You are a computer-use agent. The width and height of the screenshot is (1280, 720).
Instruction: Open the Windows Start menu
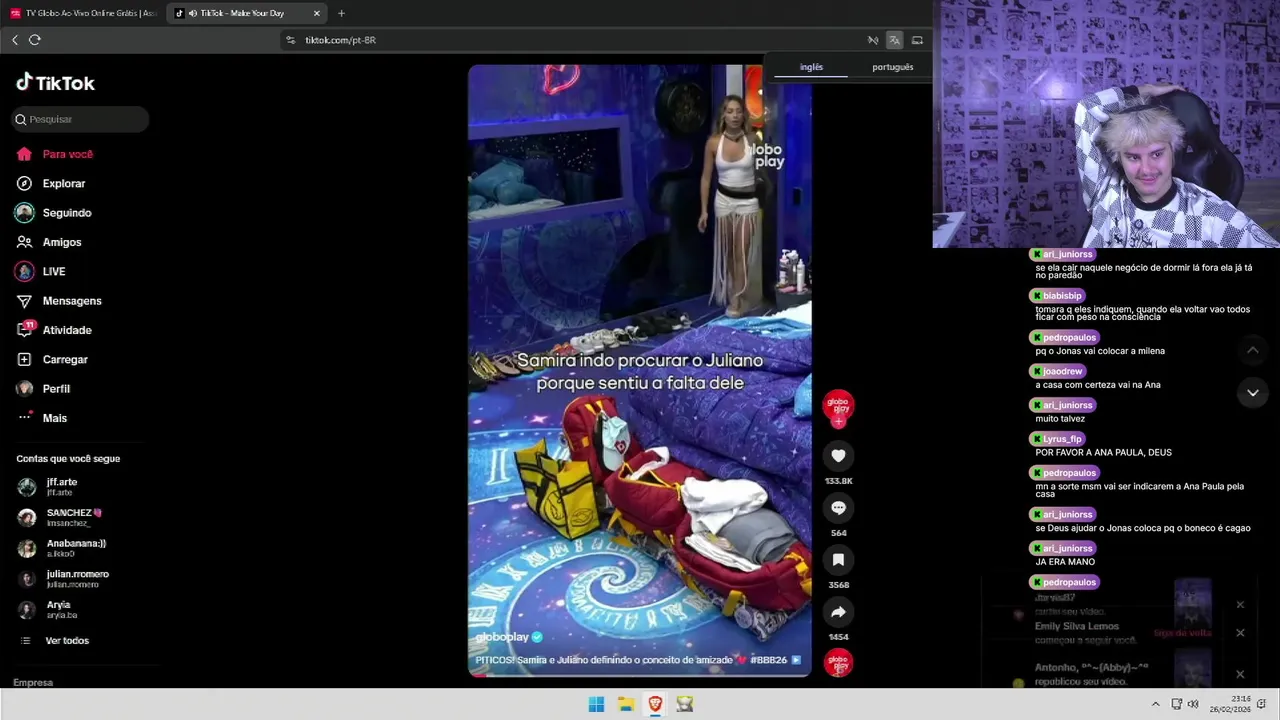pos(596,704)
